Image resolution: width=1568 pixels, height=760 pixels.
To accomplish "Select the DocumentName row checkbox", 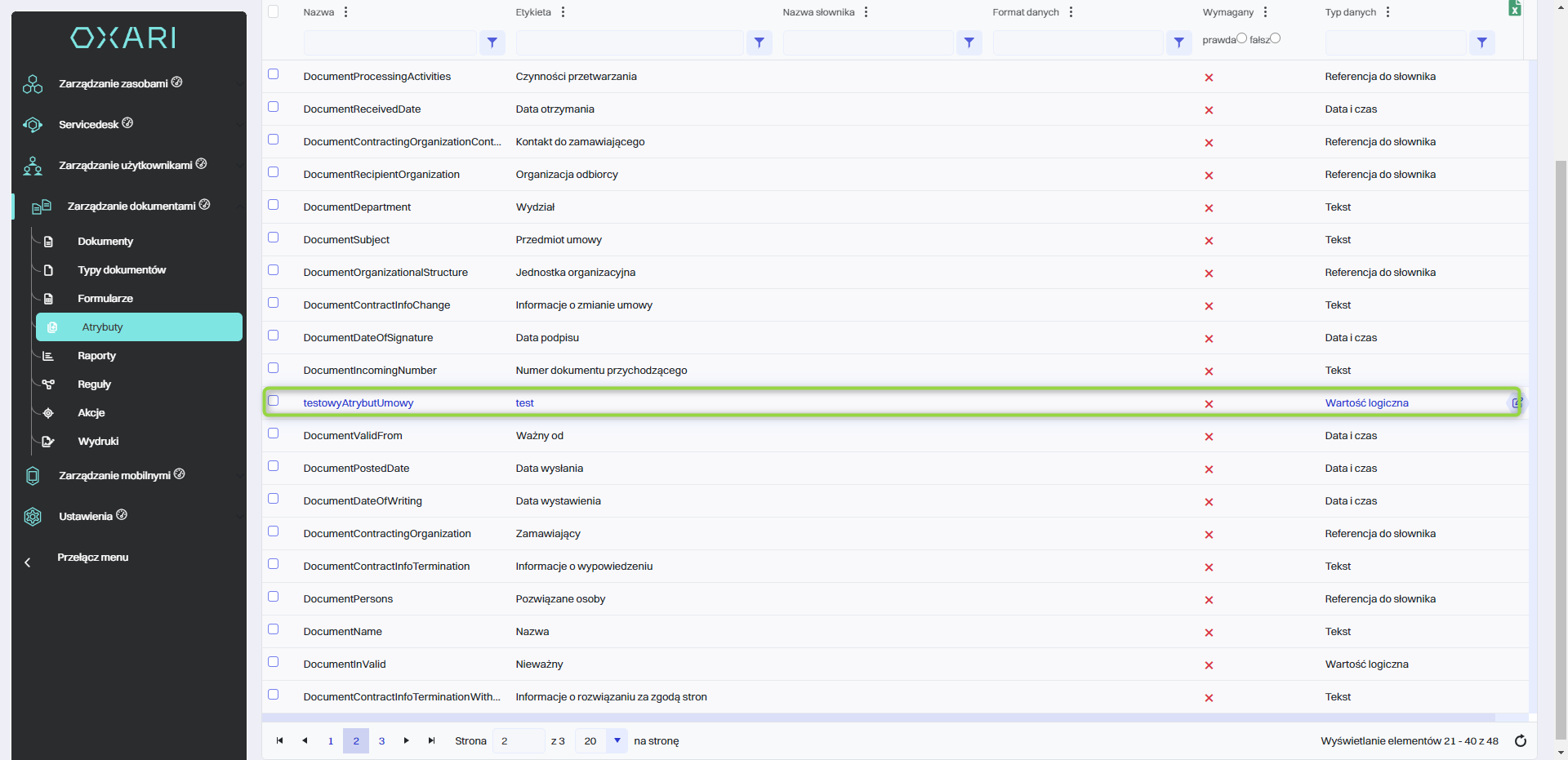I will (274, 629).
